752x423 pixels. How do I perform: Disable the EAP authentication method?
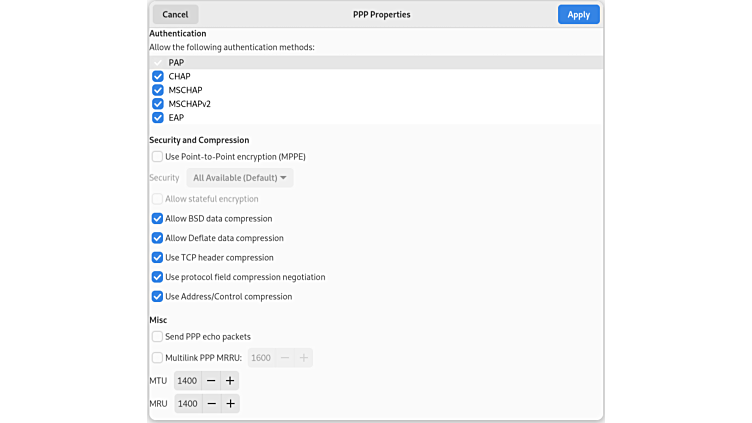pyautogui.click(x=158, y=118)
